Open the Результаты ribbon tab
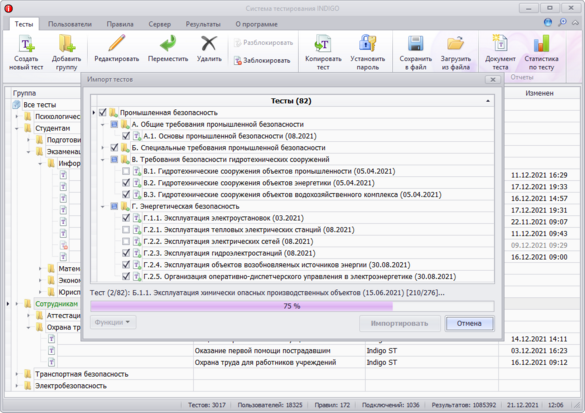This screenshot has height=413, width=585. point(203,24)
